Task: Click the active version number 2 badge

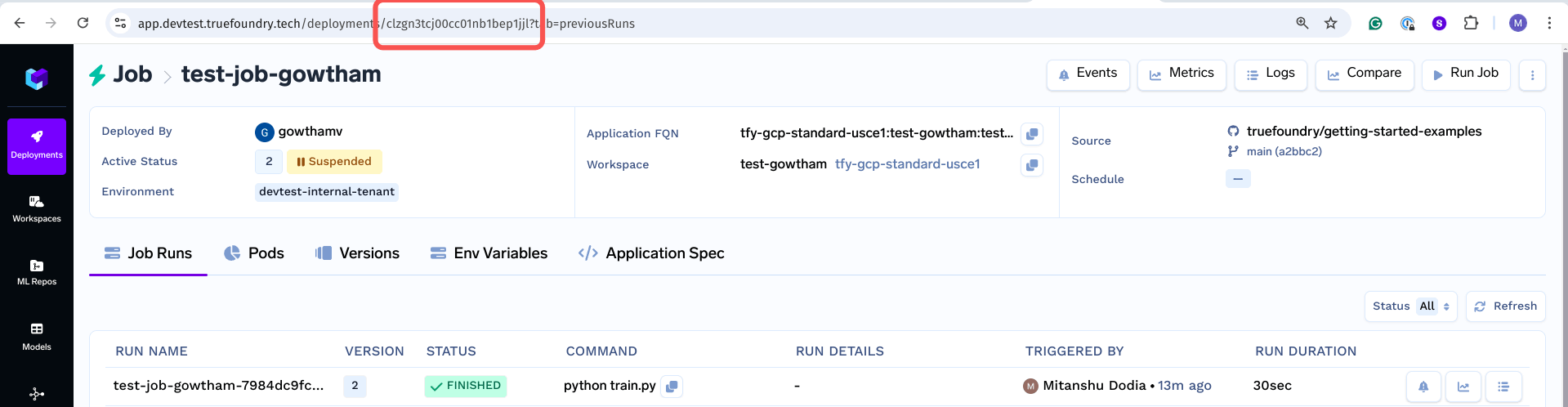Action: [269, 162]
